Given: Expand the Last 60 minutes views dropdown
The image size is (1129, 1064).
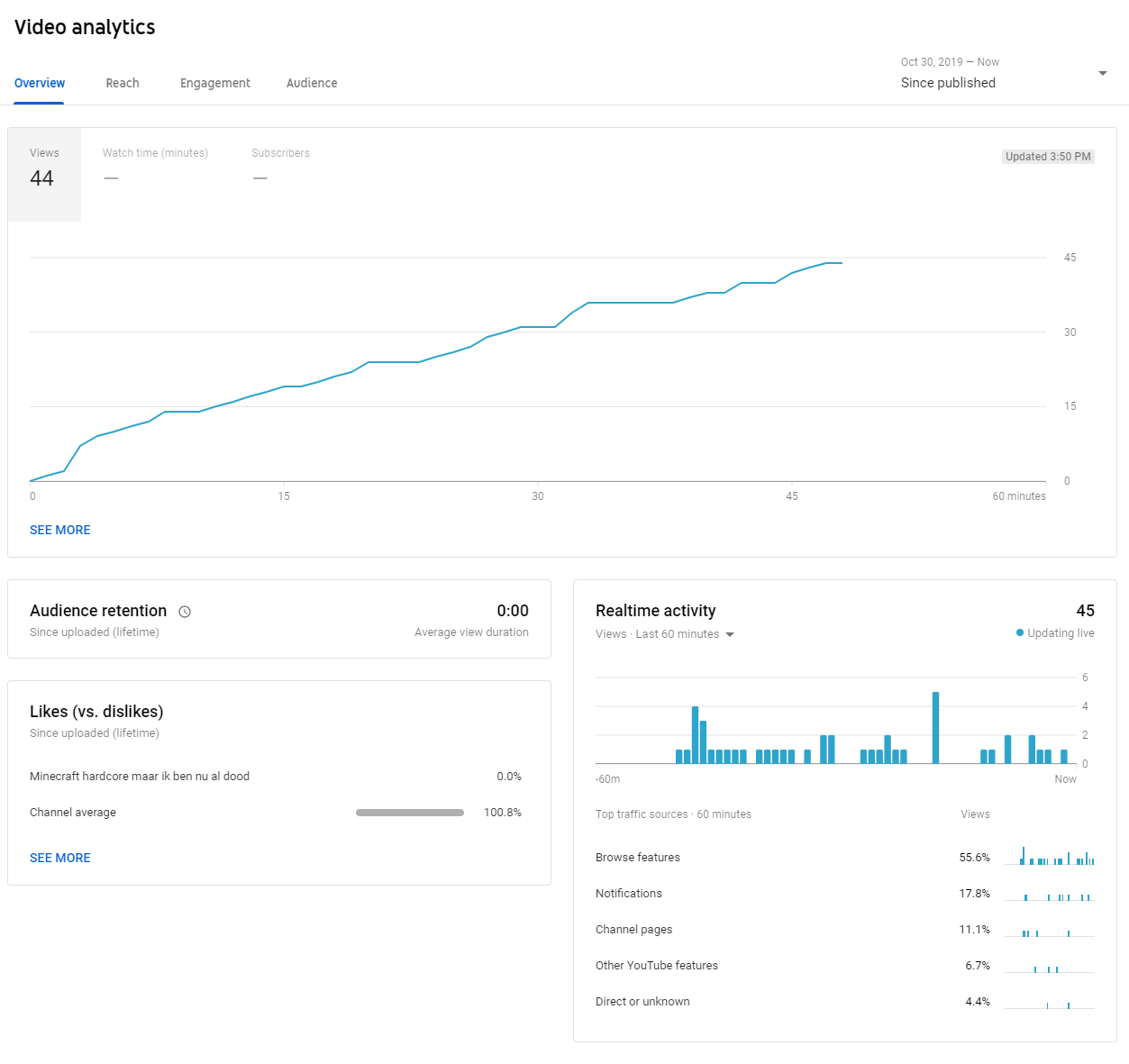Looking at the screenshot, I should click(730, 634).
